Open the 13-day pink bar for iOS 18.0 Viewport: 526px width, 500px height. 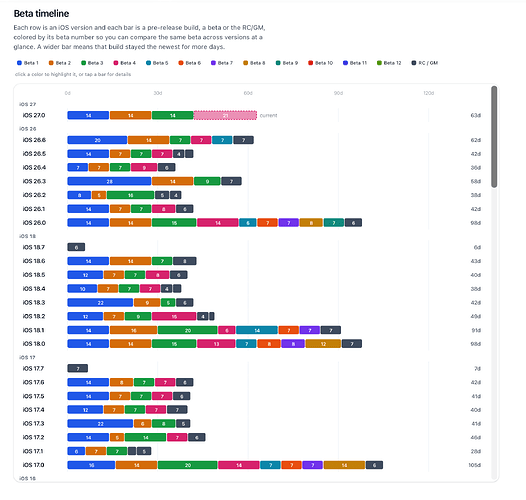[216, 344]
